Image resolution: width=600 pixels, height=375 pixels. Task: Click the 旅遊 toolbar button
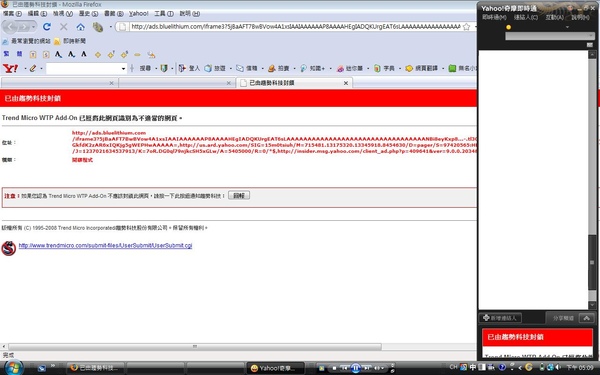(215, 68)
